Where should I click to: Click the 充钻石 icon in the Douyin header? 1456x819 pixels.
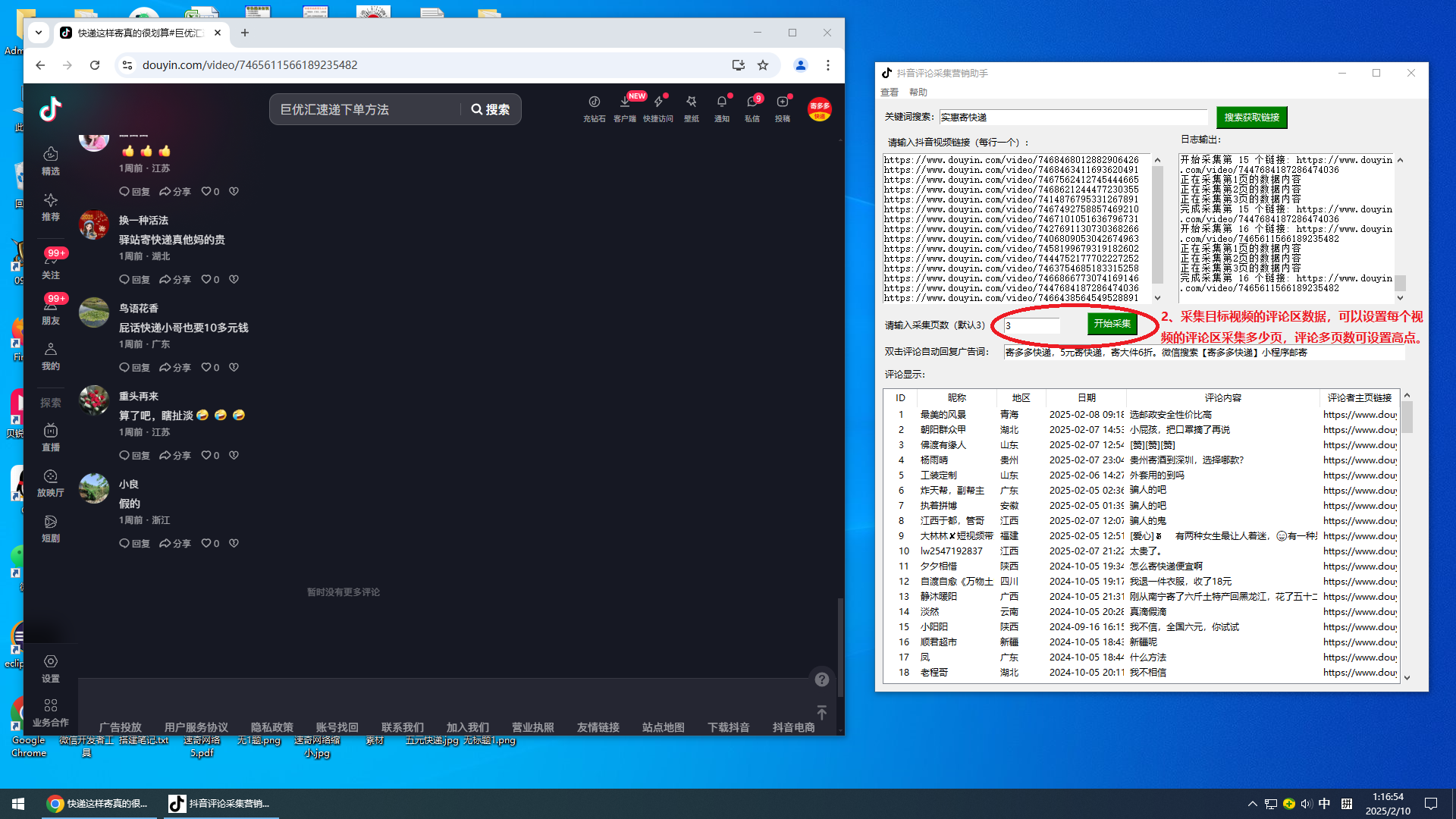click(x=595, y=108)
